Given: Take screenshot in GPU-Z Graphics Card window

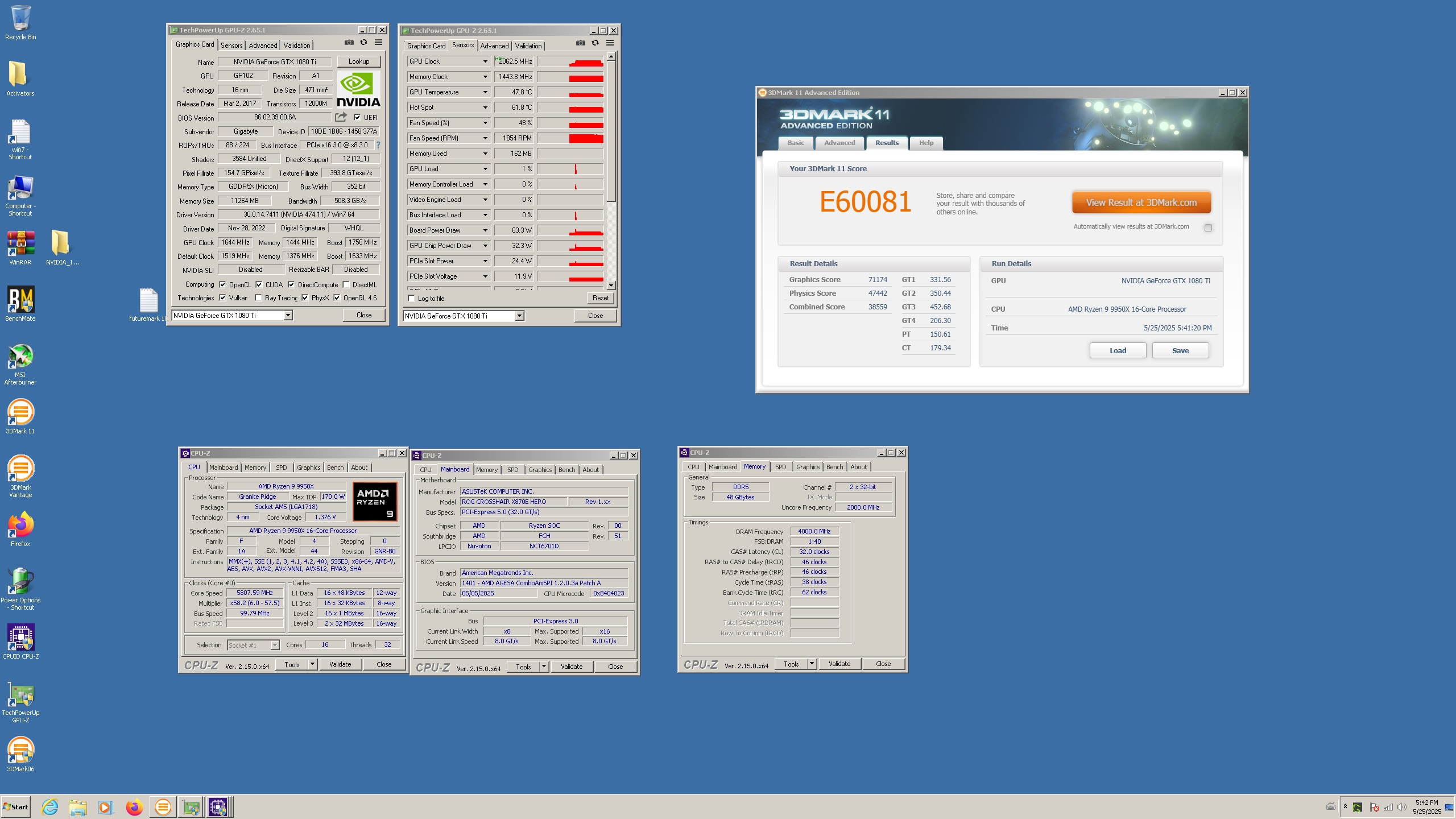Looking at the screenshot, I should coord(349,42).
